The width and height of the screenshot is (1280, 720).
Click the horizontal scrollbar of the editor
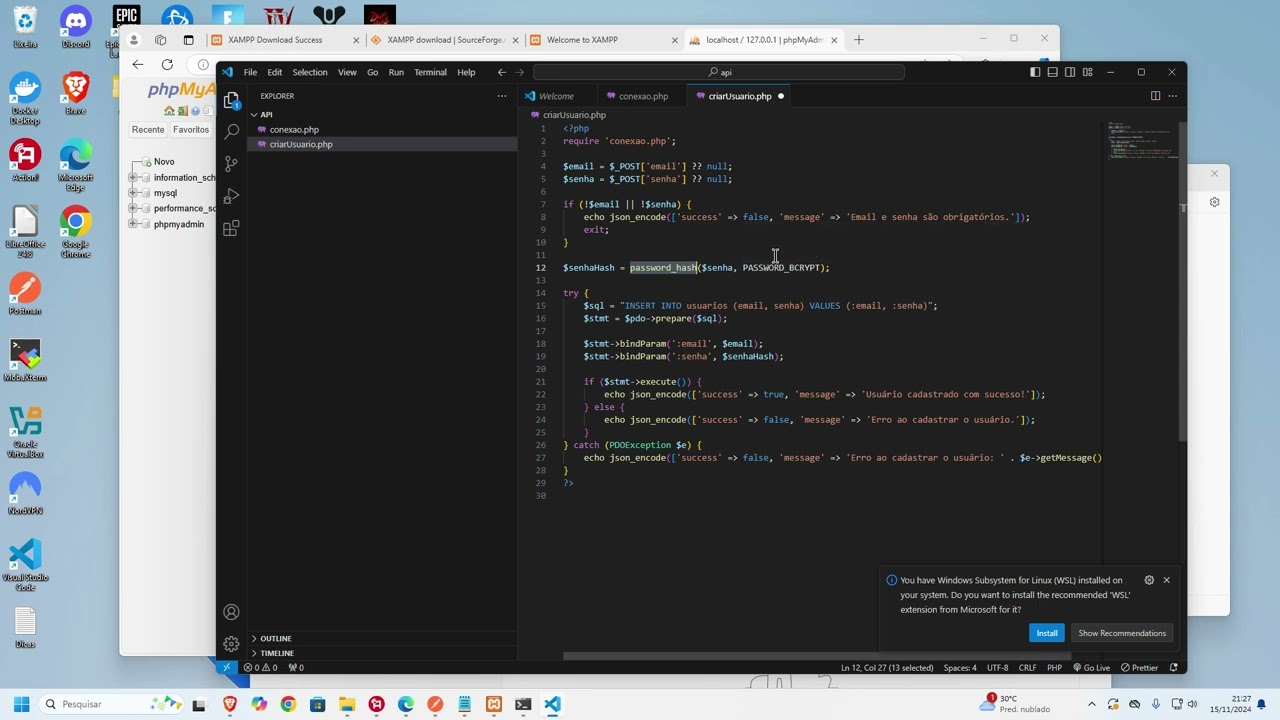click(x=816, y=657)
